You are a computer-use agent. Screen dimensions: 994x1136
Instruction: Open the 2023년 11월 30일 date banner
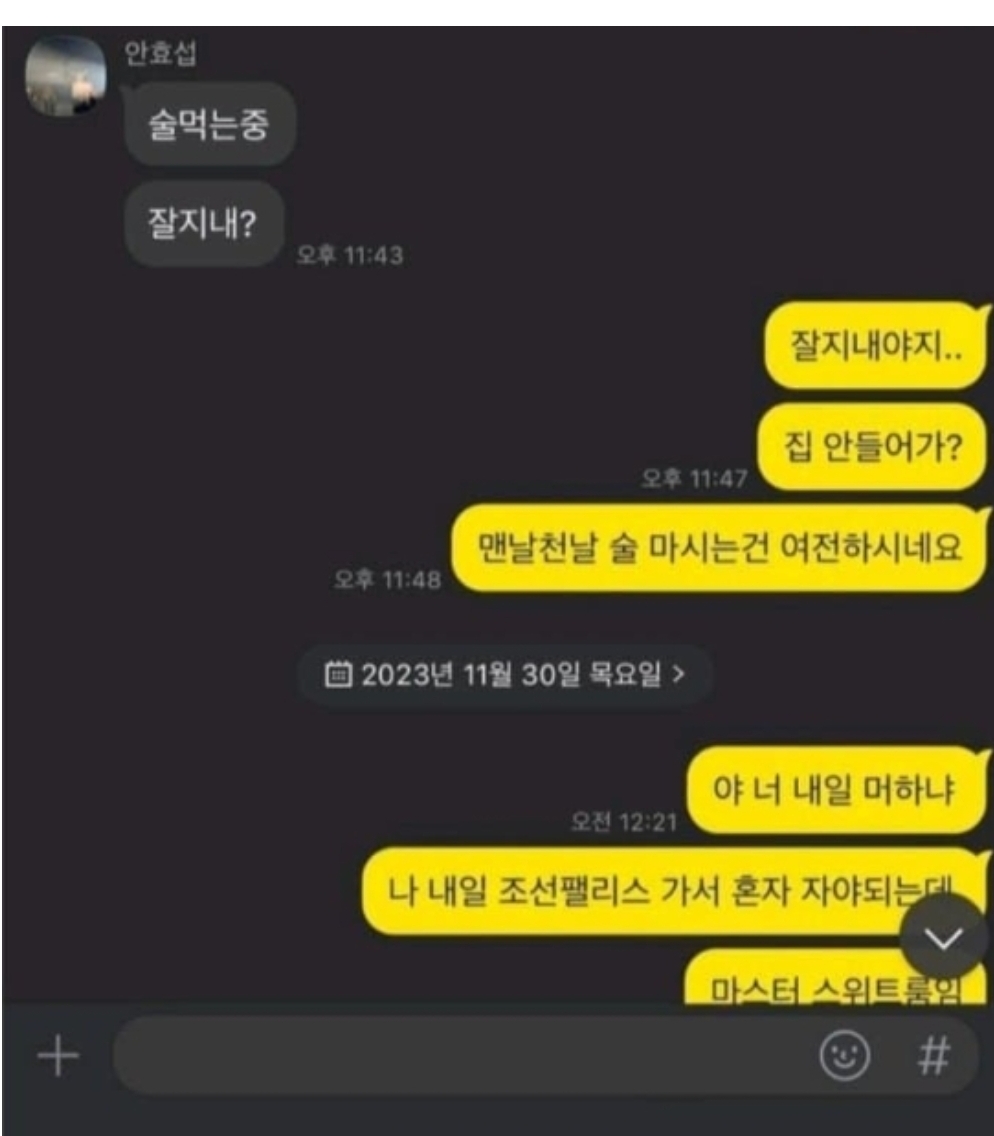(x=504, y=674)
